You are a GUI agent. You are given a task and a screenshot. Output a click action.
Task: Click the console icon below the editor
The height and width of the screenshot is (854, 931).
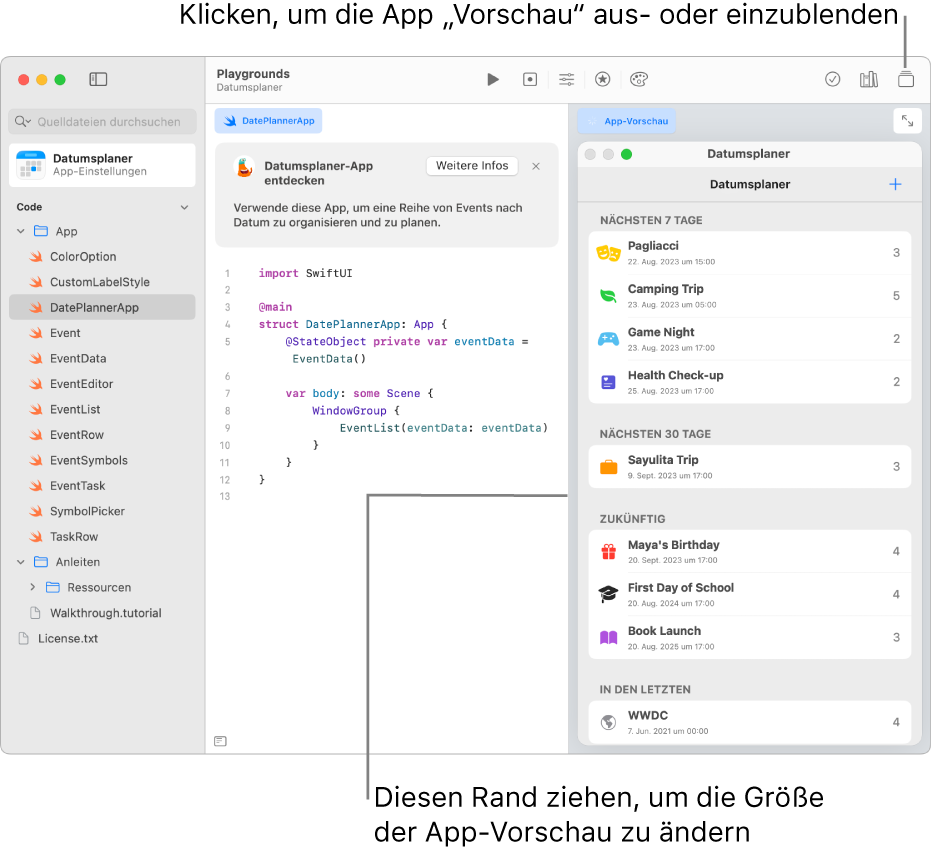pos(220,741)
